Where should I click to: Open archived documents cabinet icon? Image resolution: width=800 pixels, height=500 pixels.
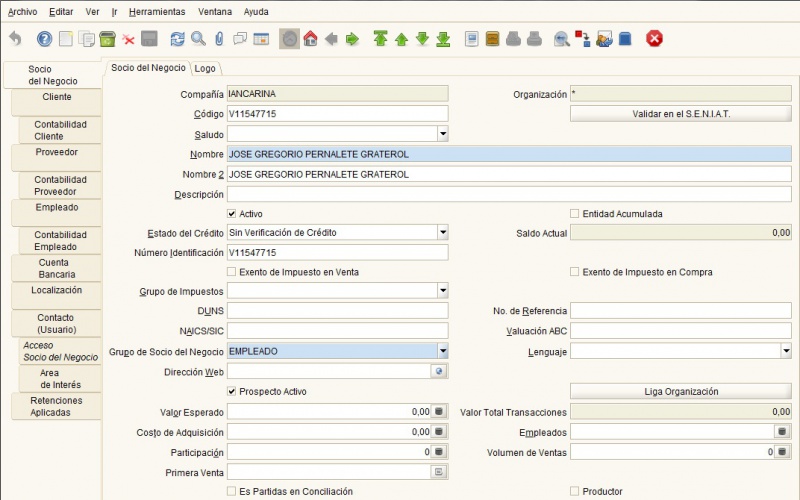pos(492,39)
